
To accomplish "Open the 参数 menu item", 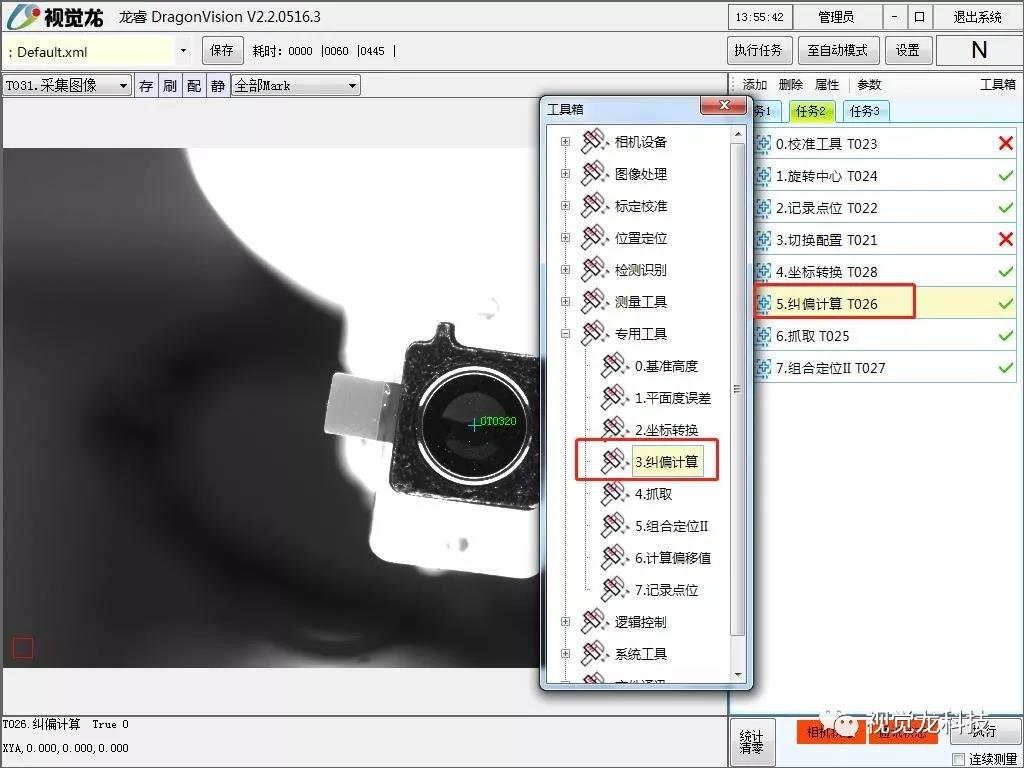I will coord(869,85).
